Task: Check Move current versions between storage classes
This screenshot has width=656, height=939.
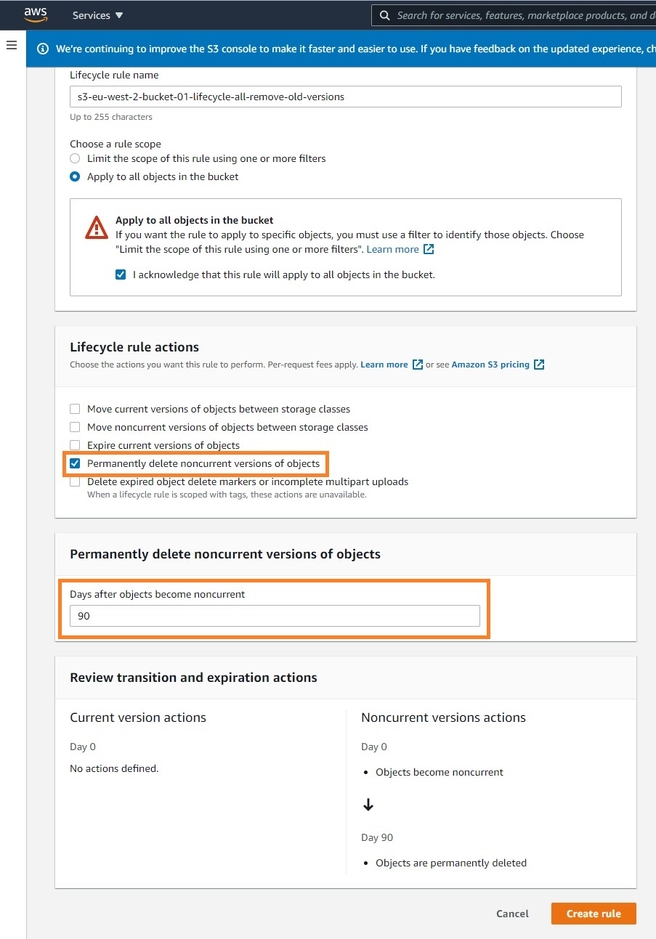Action: pos(75,409)
